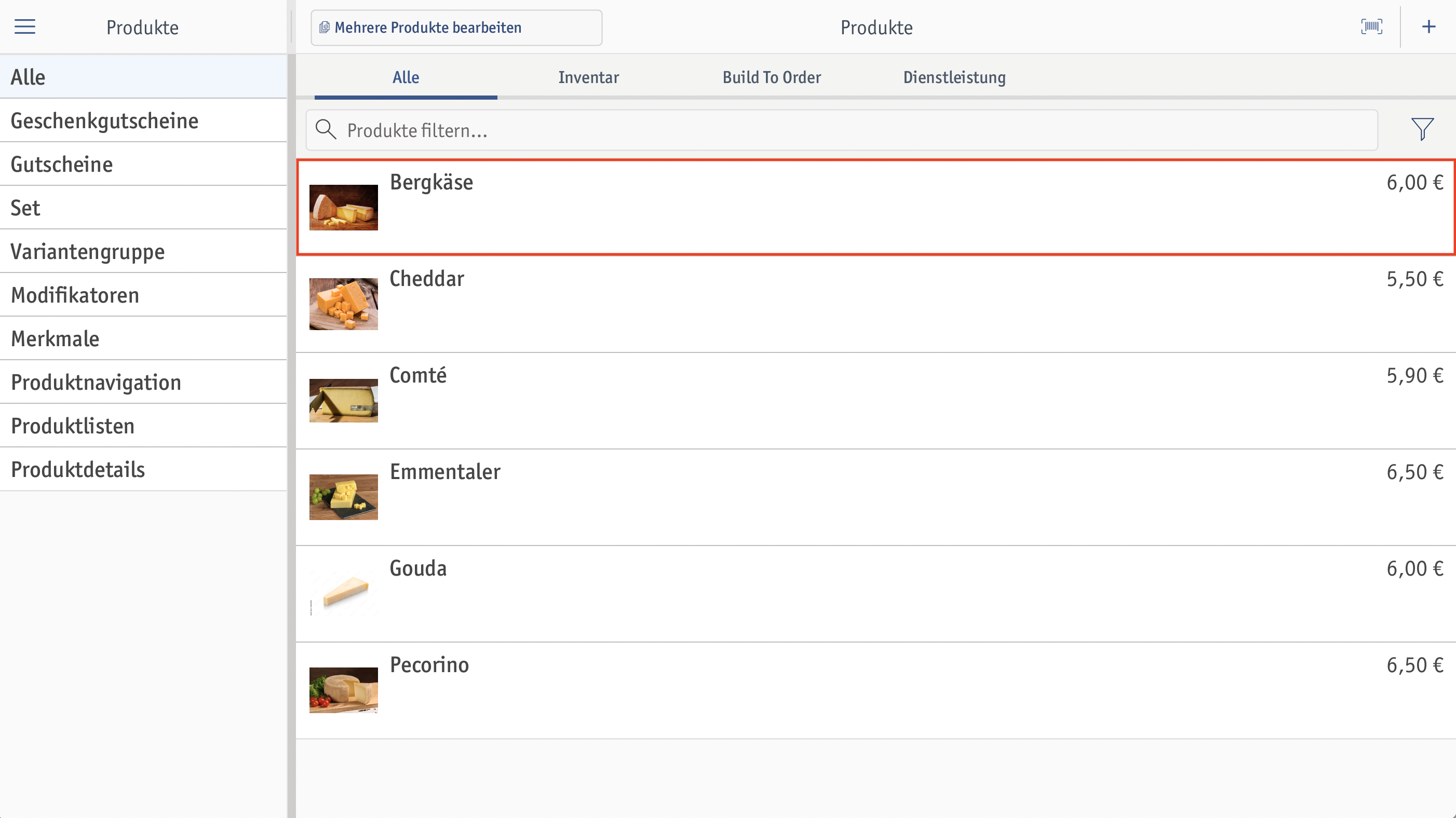Open the hamburger menu
The width and height of the screenshot is (1456, 818).
tap(25, 26)
